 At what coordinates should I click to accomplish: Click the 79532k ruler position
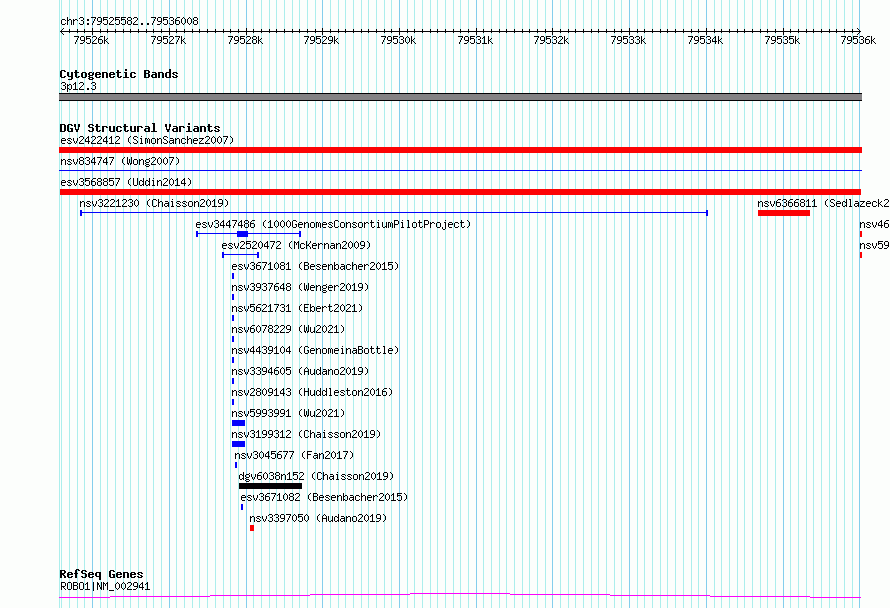pos(551,40)
